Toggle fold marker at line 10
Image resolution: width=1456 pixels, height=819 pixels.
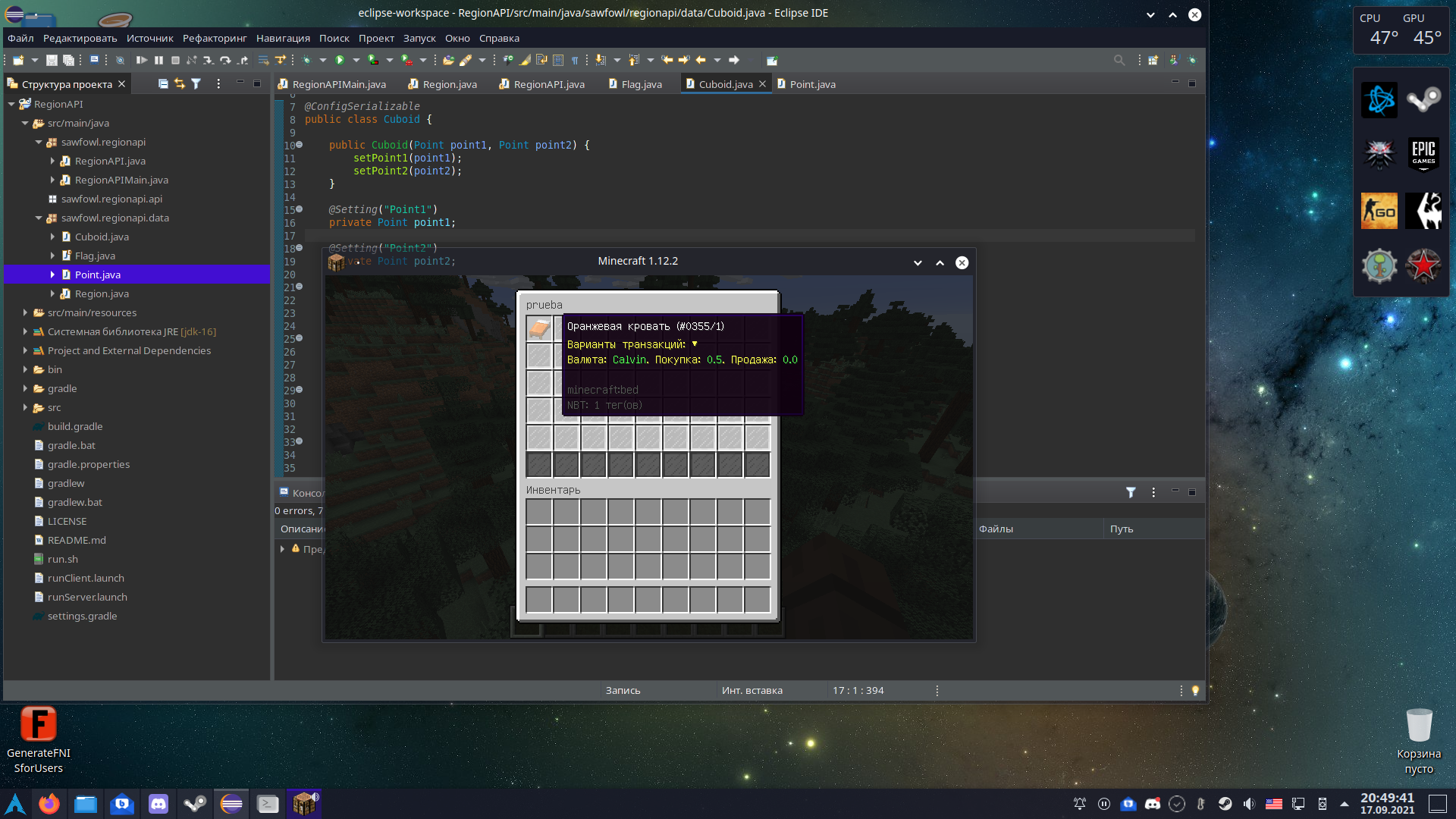(x=299, y=144)
